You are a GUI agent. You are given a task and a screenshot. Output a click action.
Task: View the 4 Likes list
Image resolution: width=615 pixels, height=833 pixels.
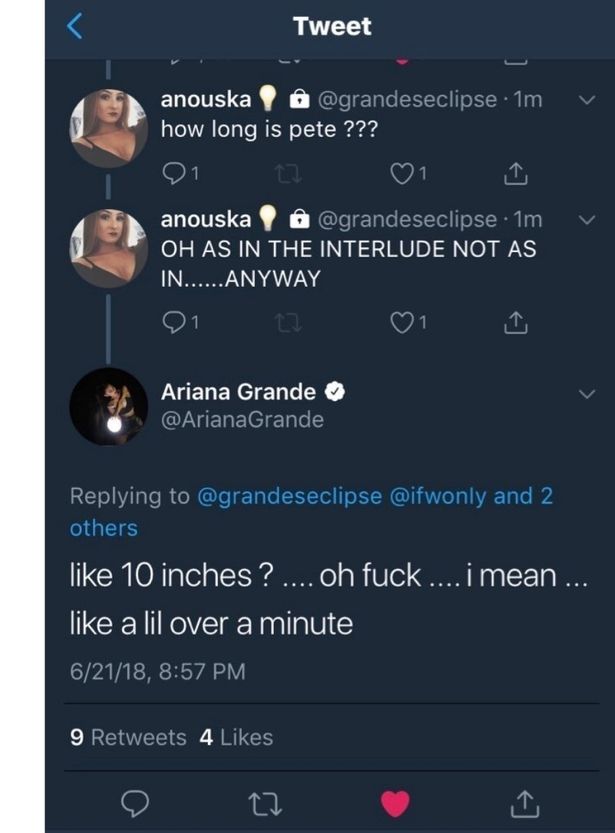tap(236, 737)
